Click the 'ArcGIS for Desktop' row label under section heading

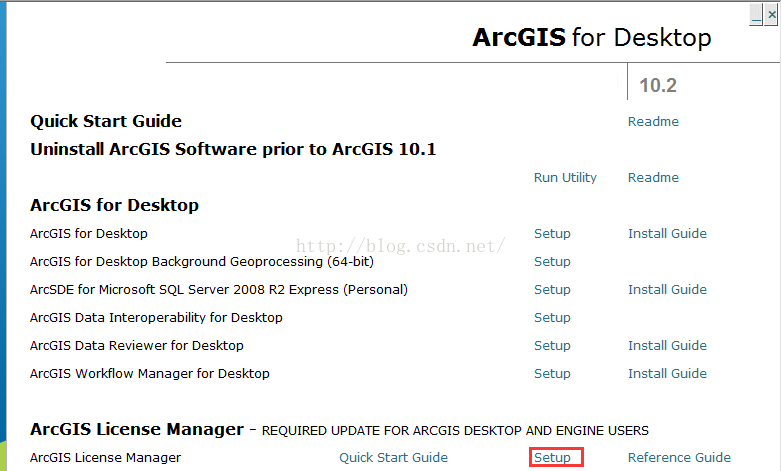[x=89, y=234]
